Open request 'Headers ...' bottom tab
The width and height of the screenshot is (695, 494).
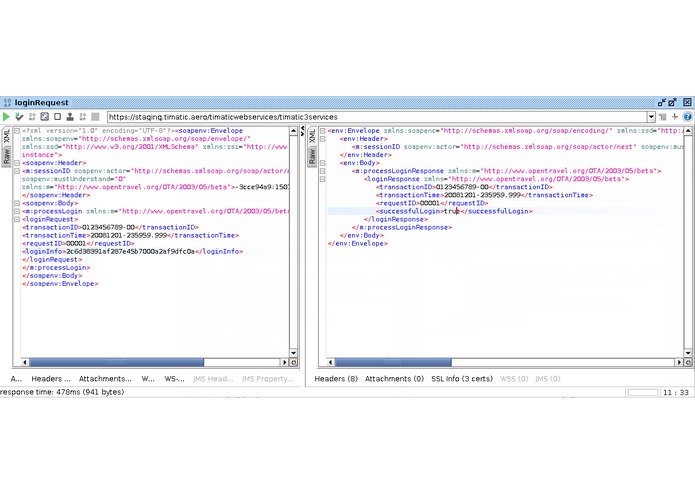(51, 379)
